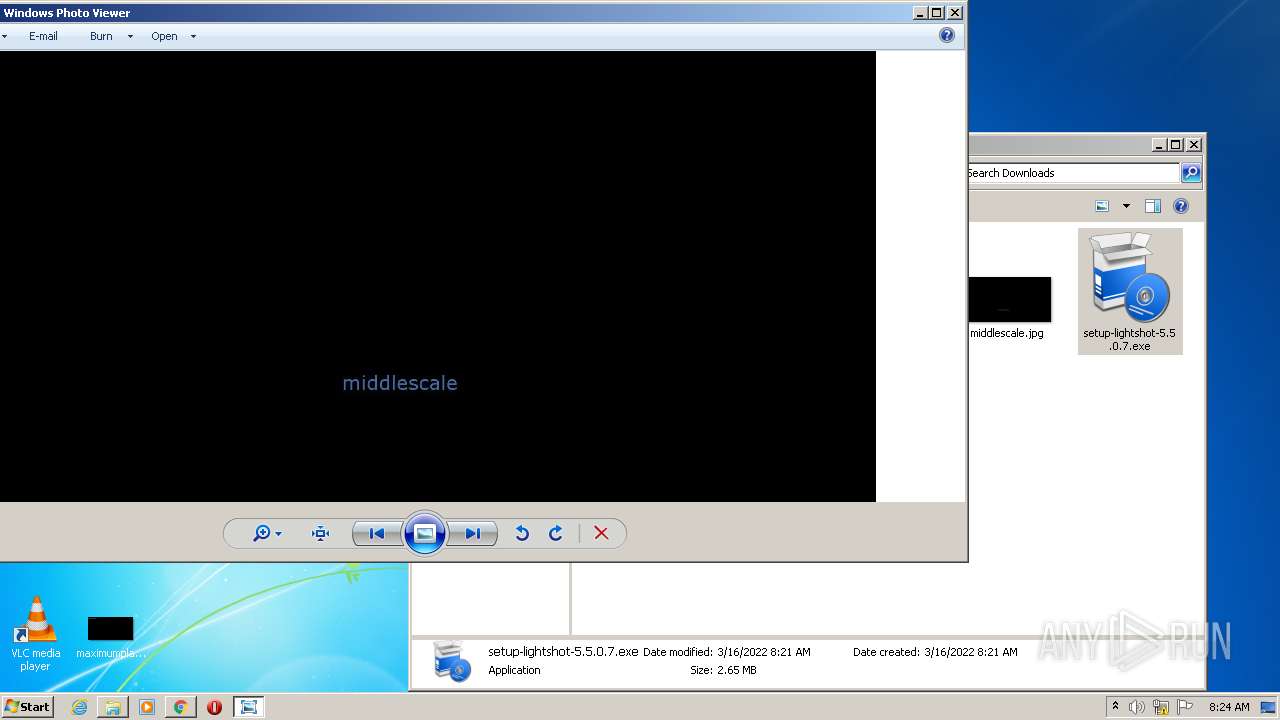Launch Google Chrome from taskbar
The height and width of the screenshot is (720, 1280).
tap(180, 707)
